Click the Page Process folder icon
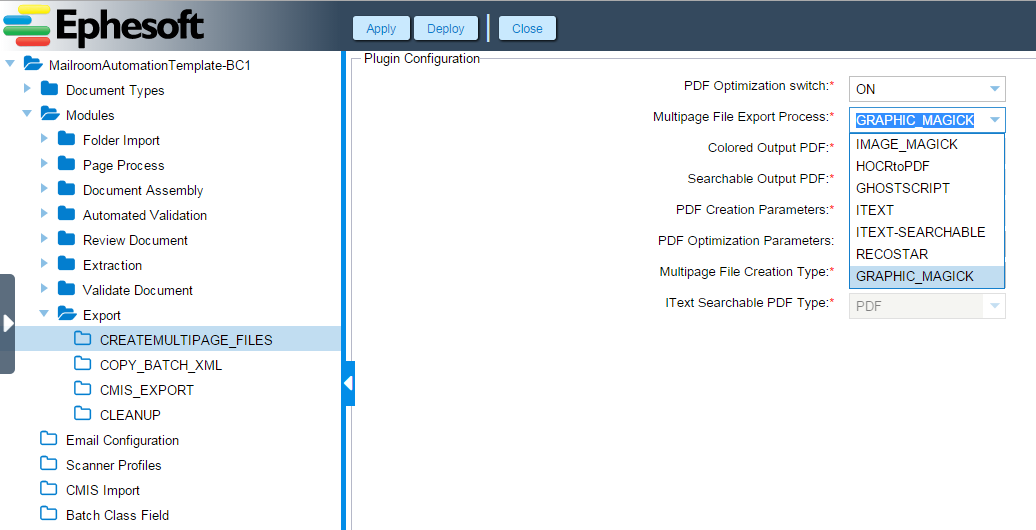1036x530 pixels. click(x=66, y=164)
